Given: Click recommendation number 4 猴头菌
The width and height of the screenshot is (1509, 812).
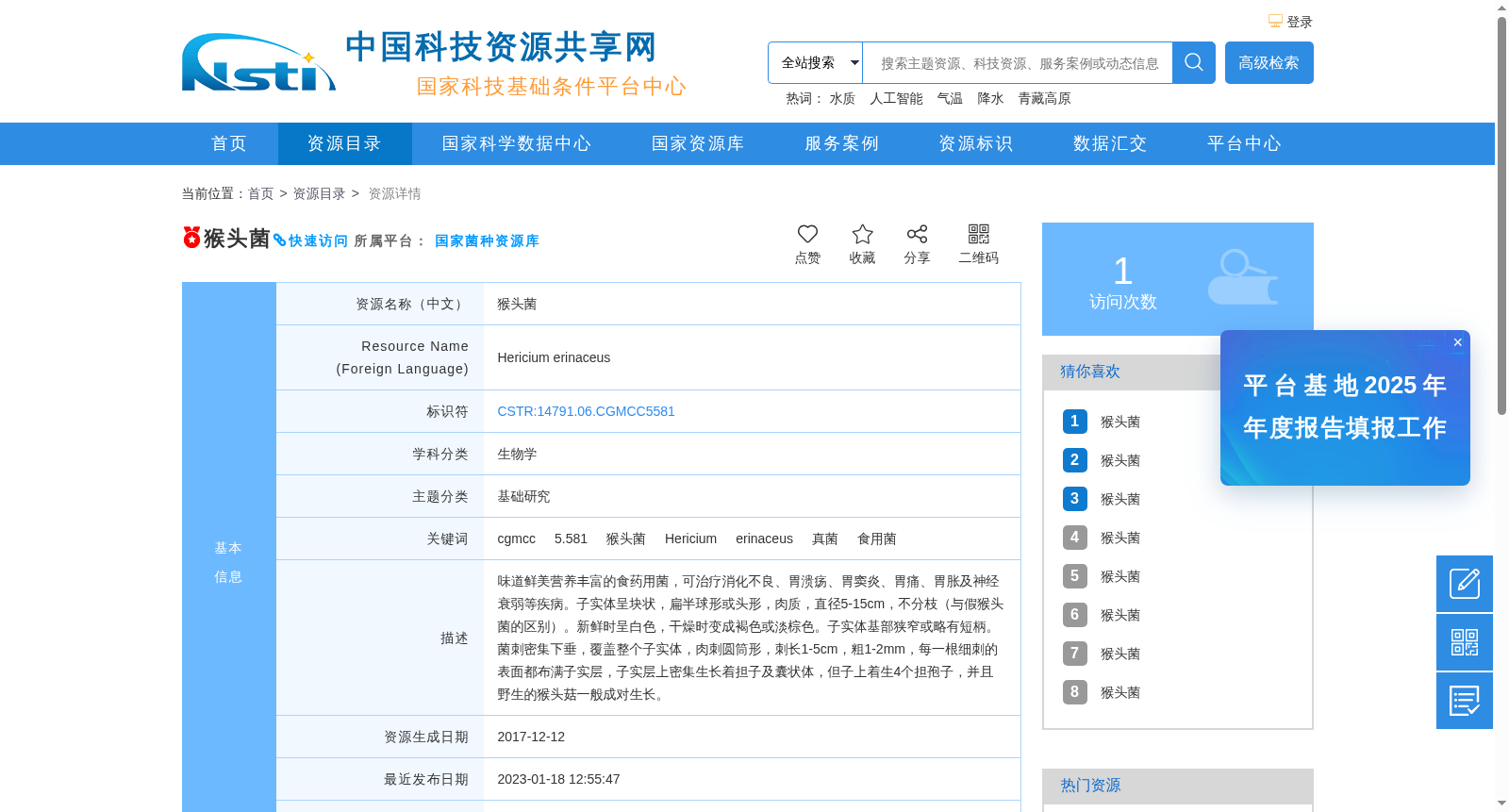Looking at the screenshot, I should (1120, 538).
